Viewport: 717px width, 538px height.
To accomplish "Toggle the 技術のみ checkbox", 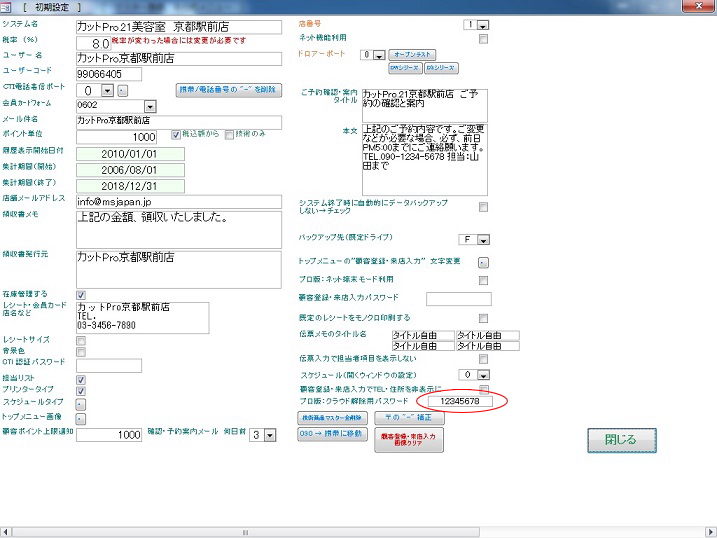I will tap(229, 135).
